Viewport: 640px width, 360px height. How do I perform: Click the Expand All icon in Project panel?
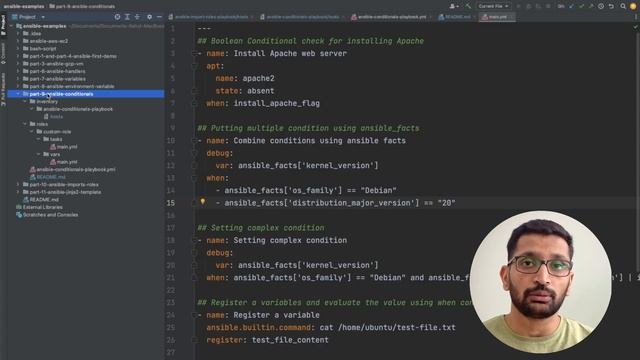click(127, 17)
